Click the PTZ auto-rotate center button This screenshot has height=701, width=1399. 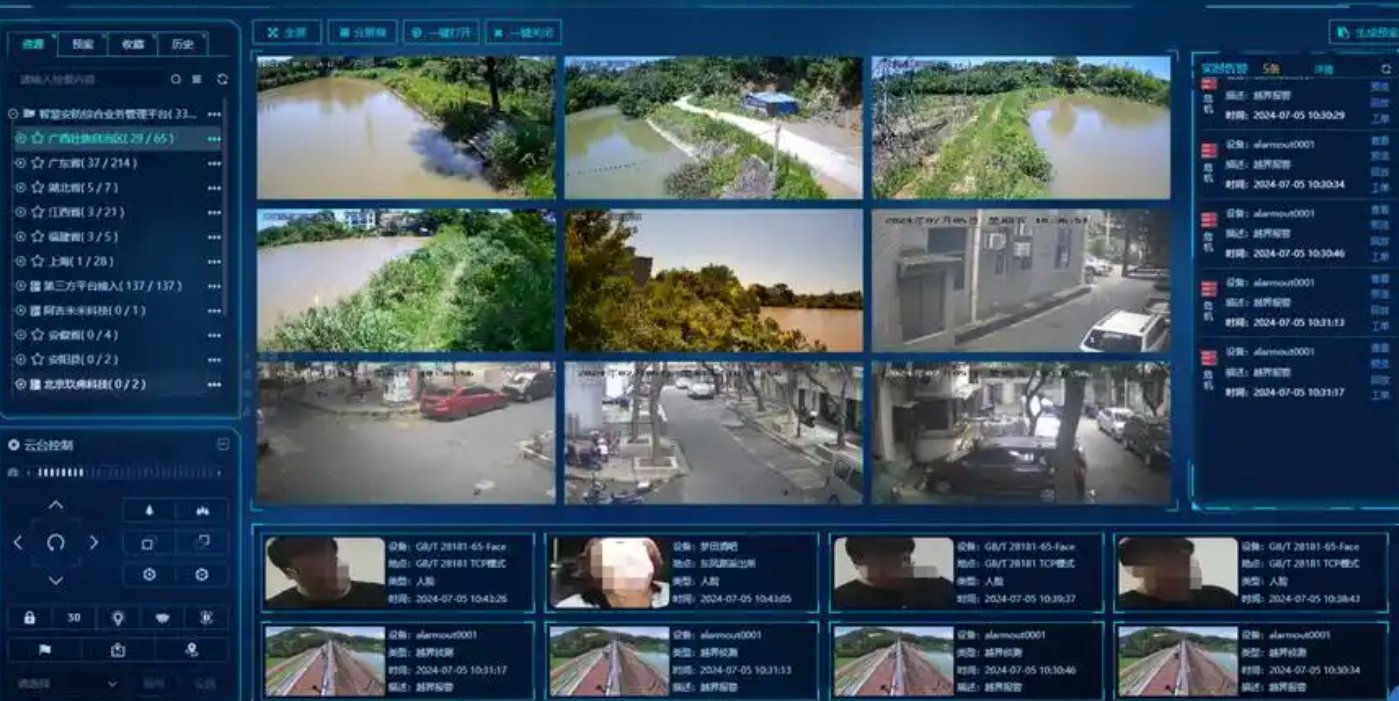[56, 543]
